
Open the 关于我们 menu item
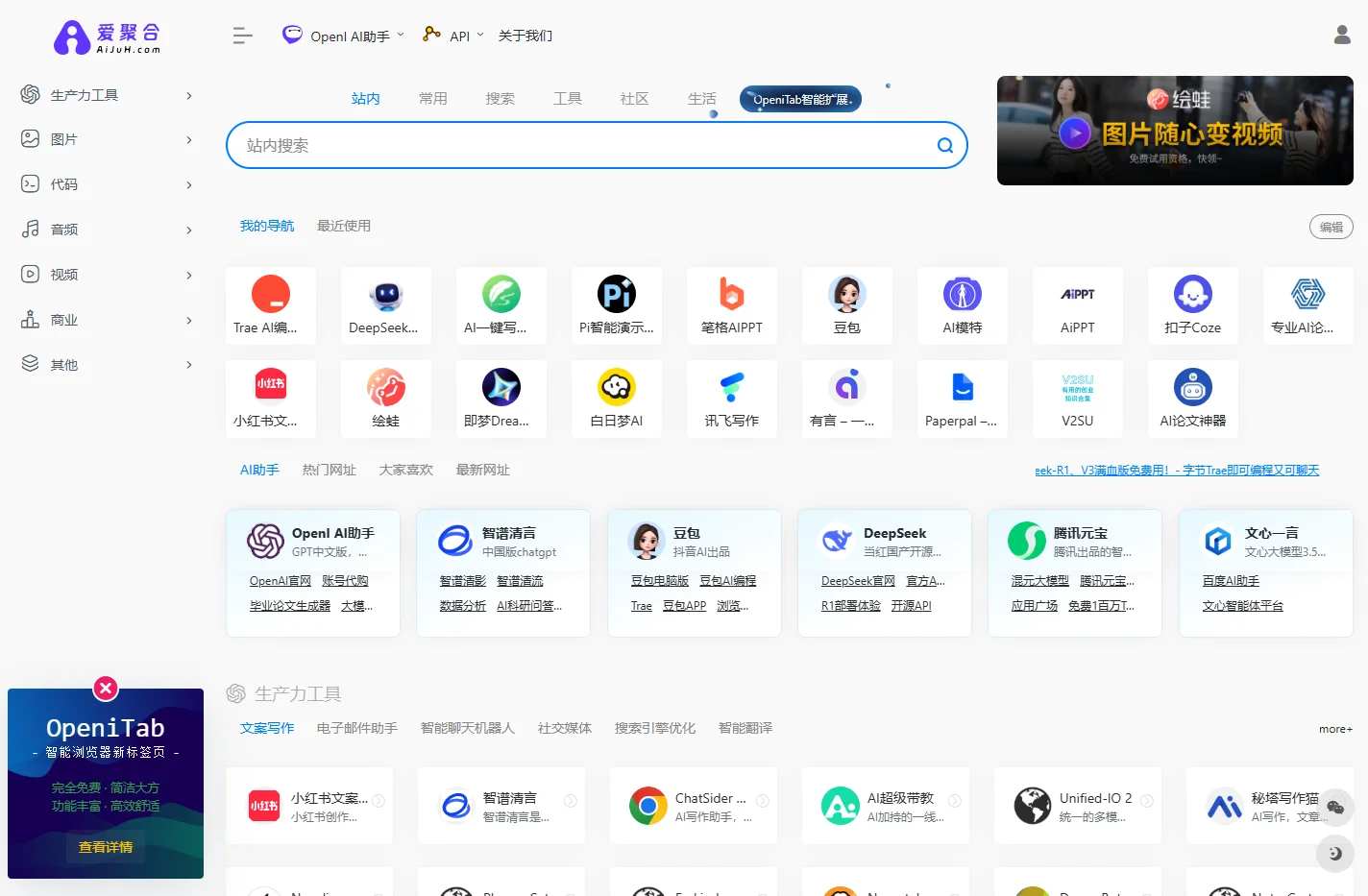pyautogui.click(x=525, y=36)
